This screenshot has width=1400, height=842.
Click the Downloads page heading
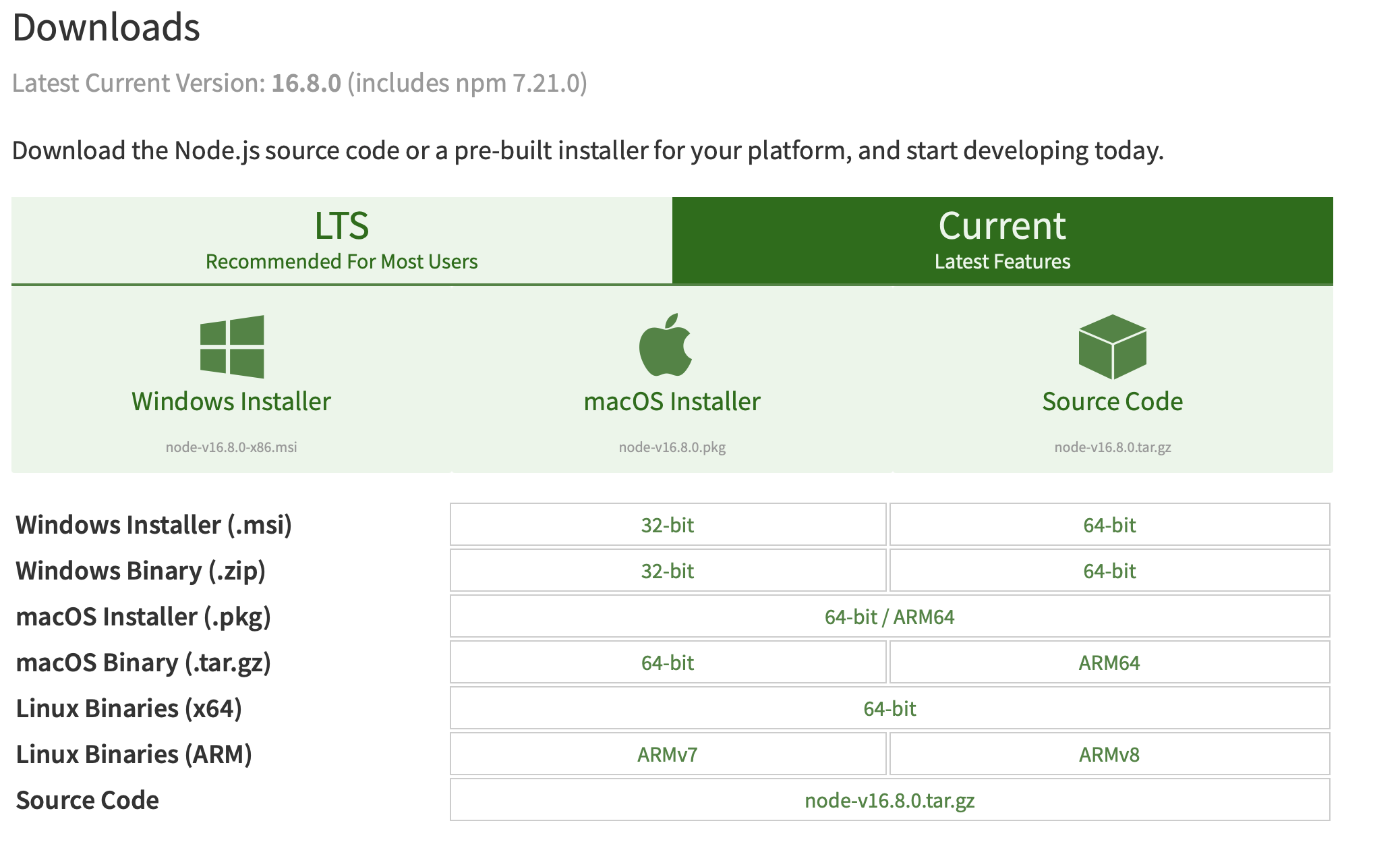[107, 28]
